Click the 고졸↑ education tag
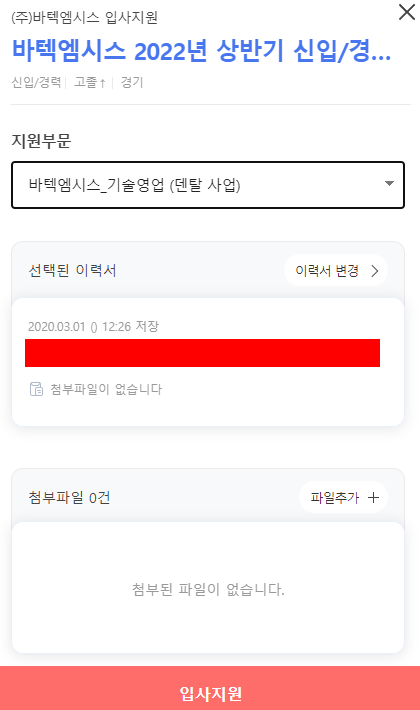Image resolution: width=420 pixels, height=710 pixels. tap(90, 82)
